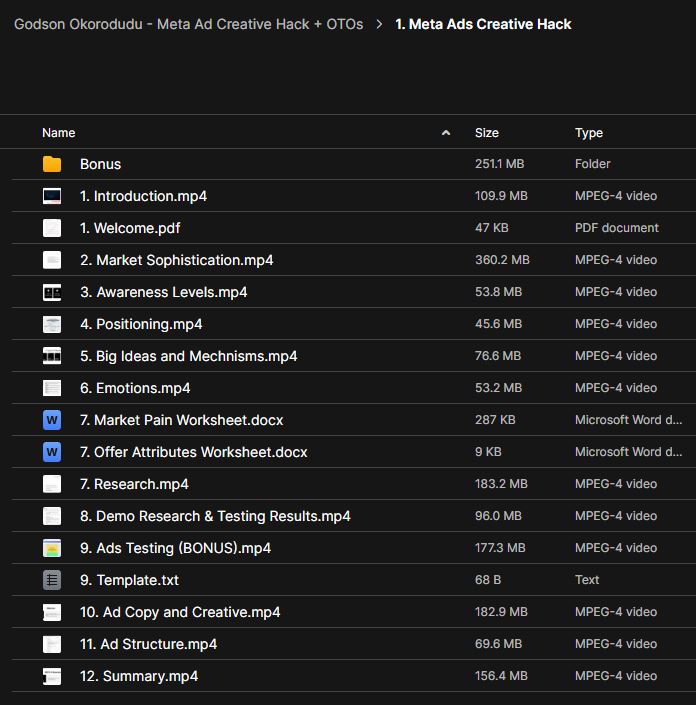696x705 pixels.
Task: Click the text file icon for Template.txt
Action: click(x=52, y=580)
